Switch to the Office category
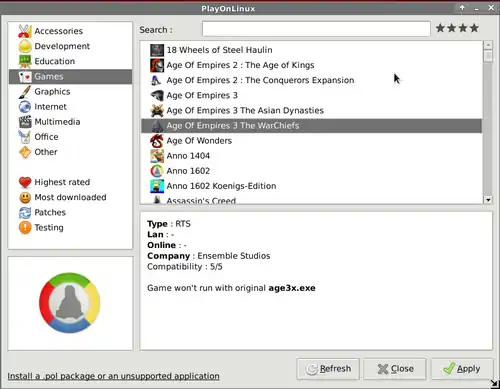This screenshot has height=389, width=500. (x=46, y=137)
